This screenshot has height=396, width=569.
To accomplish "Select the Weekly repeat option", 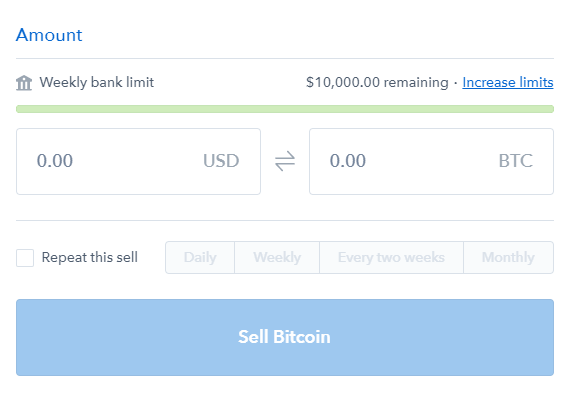I will pos(277,257).
